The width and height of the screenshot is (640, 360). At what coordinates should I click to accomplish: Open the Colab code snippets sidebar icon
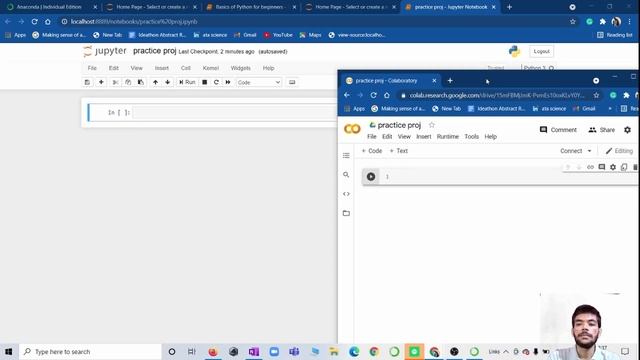coord(346,194)
